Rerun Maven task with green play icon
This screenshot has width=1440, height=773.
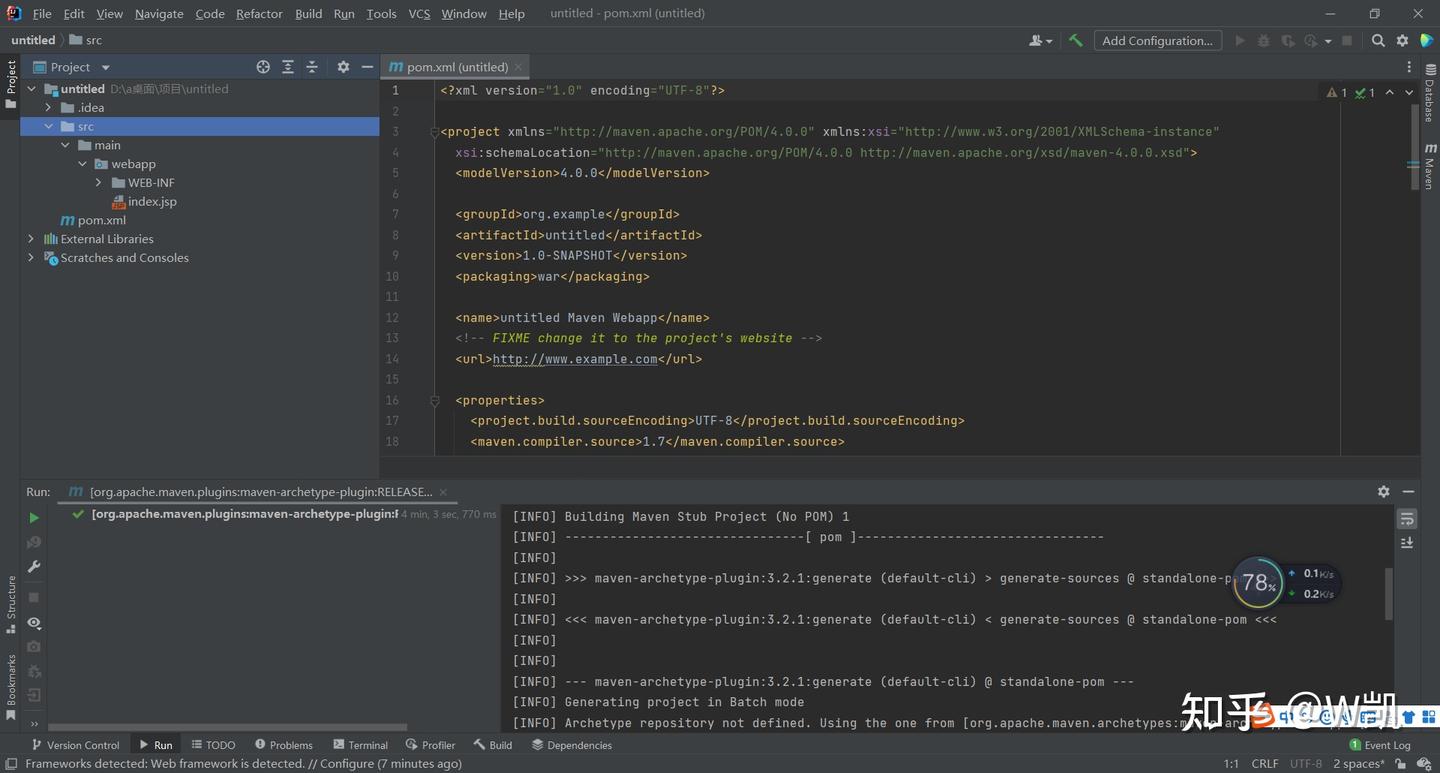point(34,518)
